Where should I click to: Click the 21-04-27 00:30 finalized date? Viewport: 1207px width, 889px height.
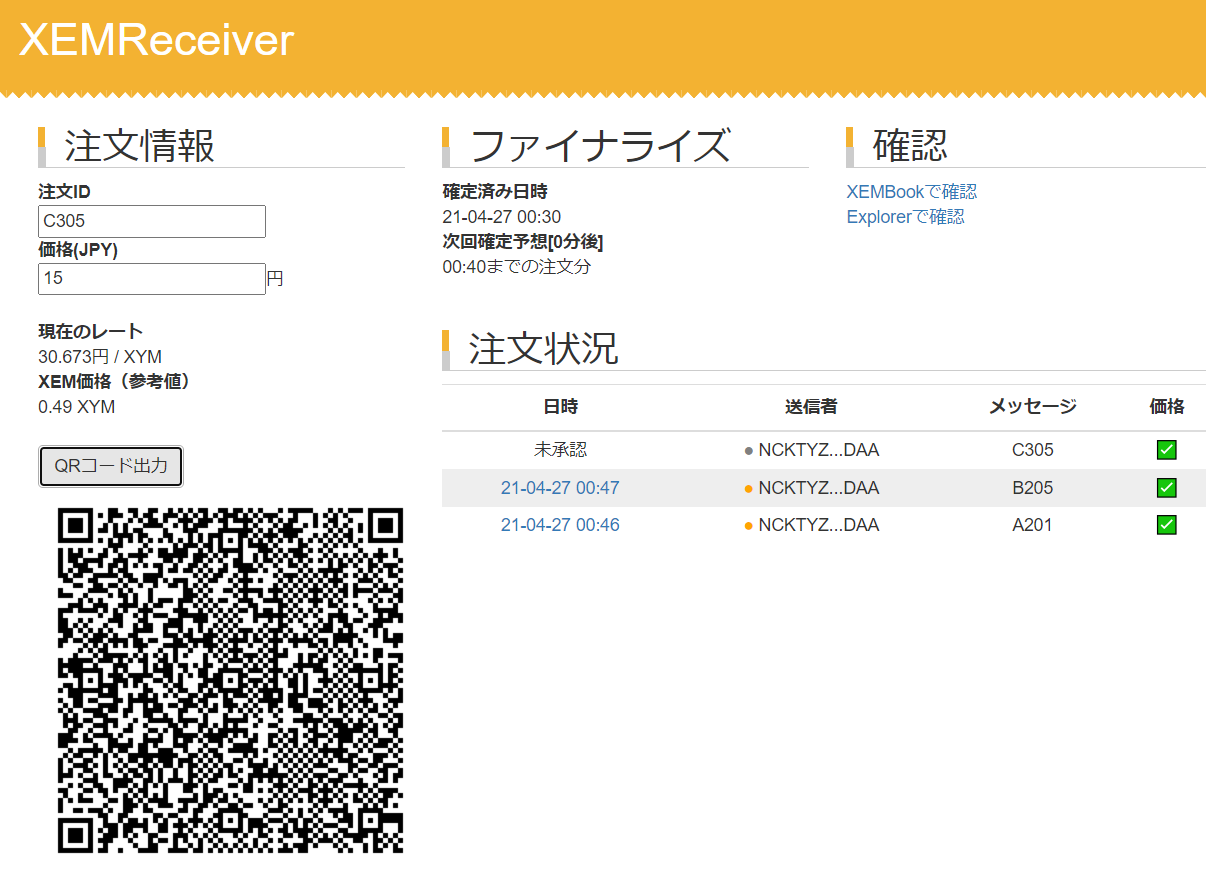click(501, 217)
